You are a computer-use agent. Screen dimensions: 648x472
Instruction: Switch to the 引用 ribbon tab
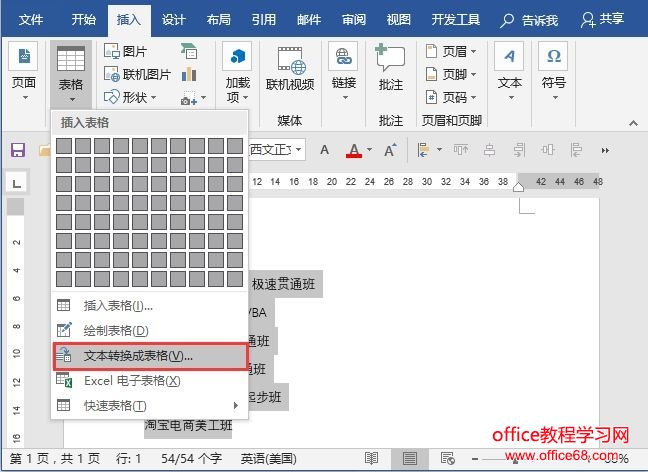click(x=263, y=19)
